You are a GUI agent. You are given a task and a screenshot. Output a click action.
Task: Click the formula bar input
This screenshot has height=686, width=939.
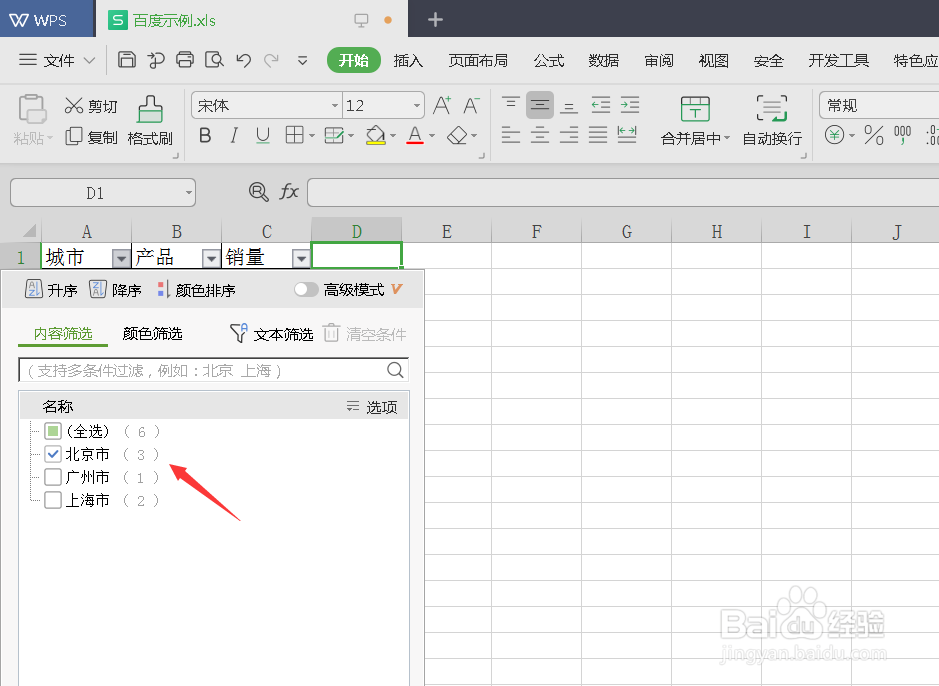[623, 192]
